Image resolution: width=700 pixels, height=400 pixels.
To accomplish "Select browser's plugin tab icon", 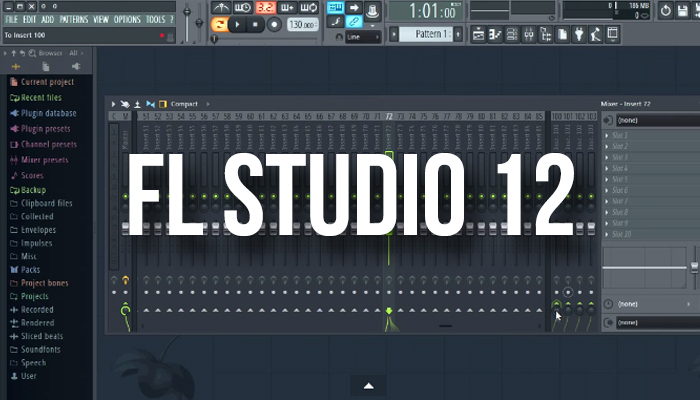I will [x=76, y=67].
